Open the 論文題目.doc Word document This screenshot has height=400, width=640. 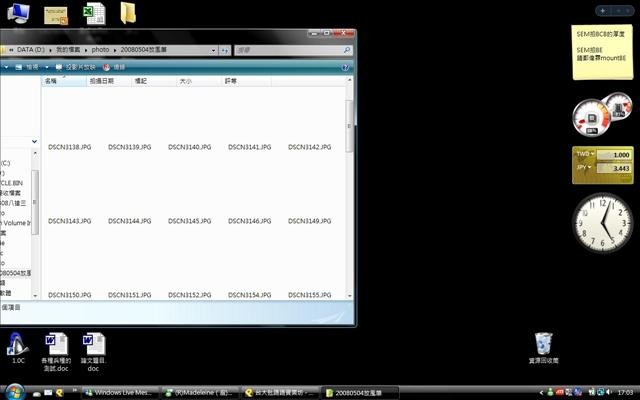coord(93,352)
